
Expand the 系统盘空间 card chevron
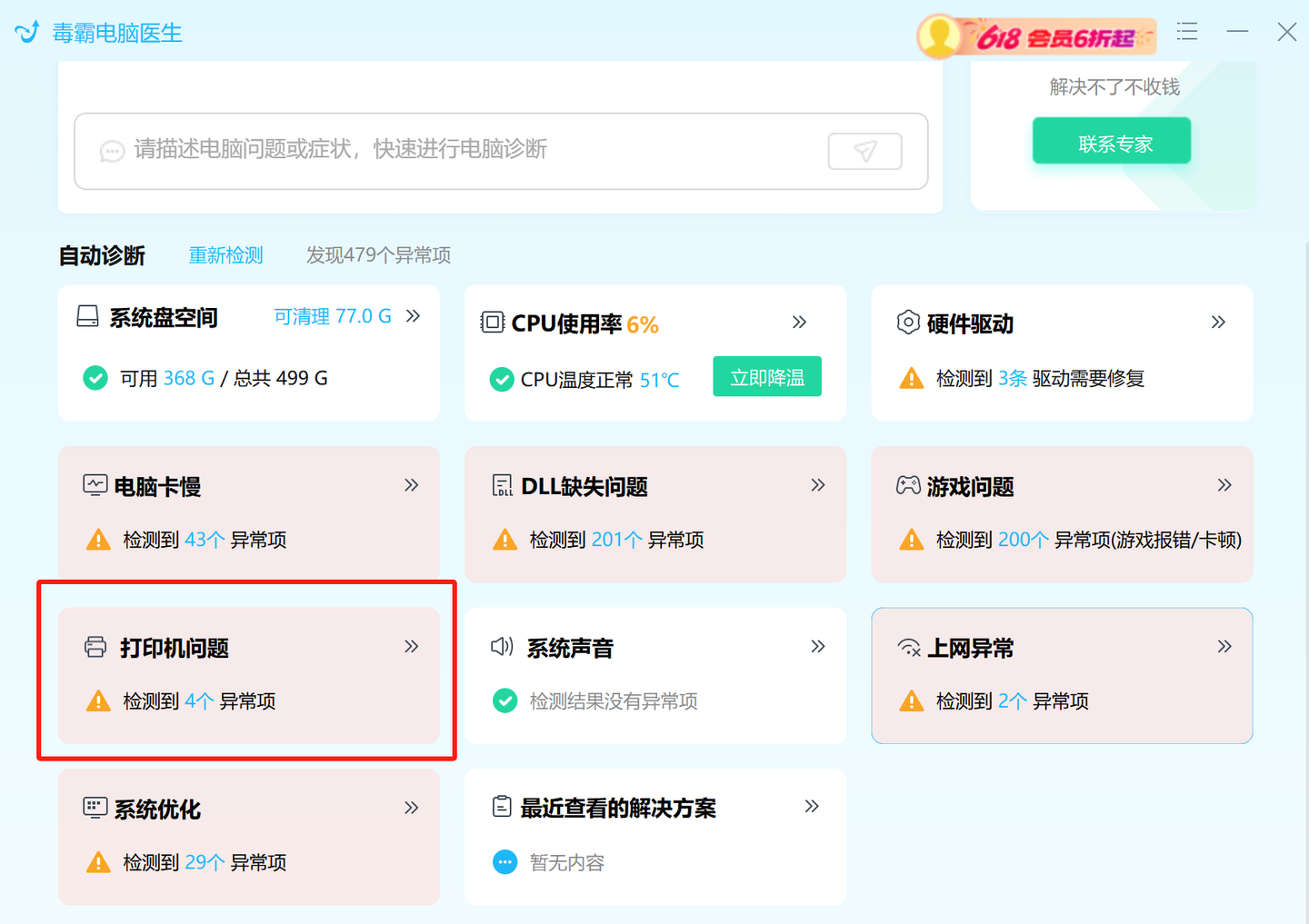tap(414, 315)
